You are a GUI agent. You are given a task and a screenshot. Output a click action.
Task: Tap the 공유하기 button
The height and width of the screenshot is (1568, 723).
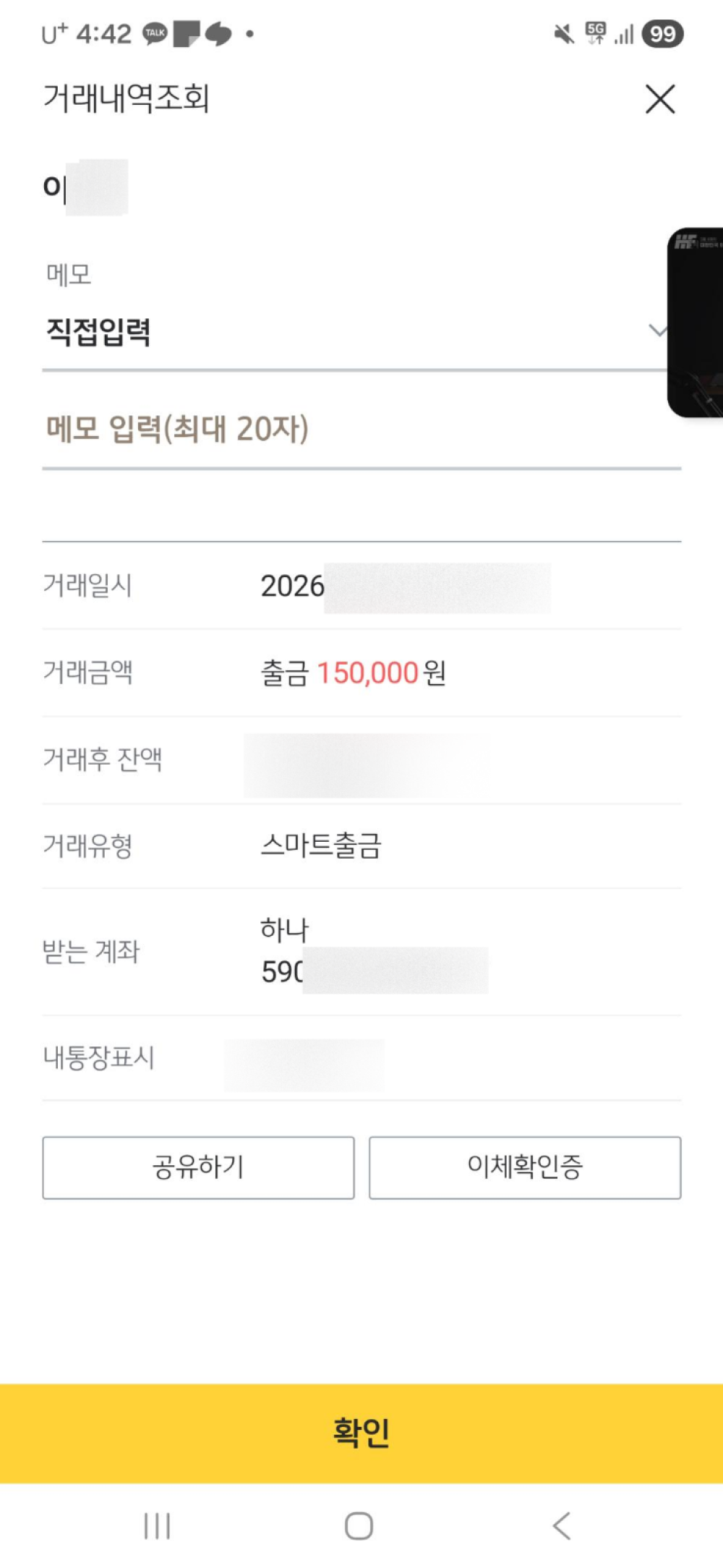pos(198,1167)
